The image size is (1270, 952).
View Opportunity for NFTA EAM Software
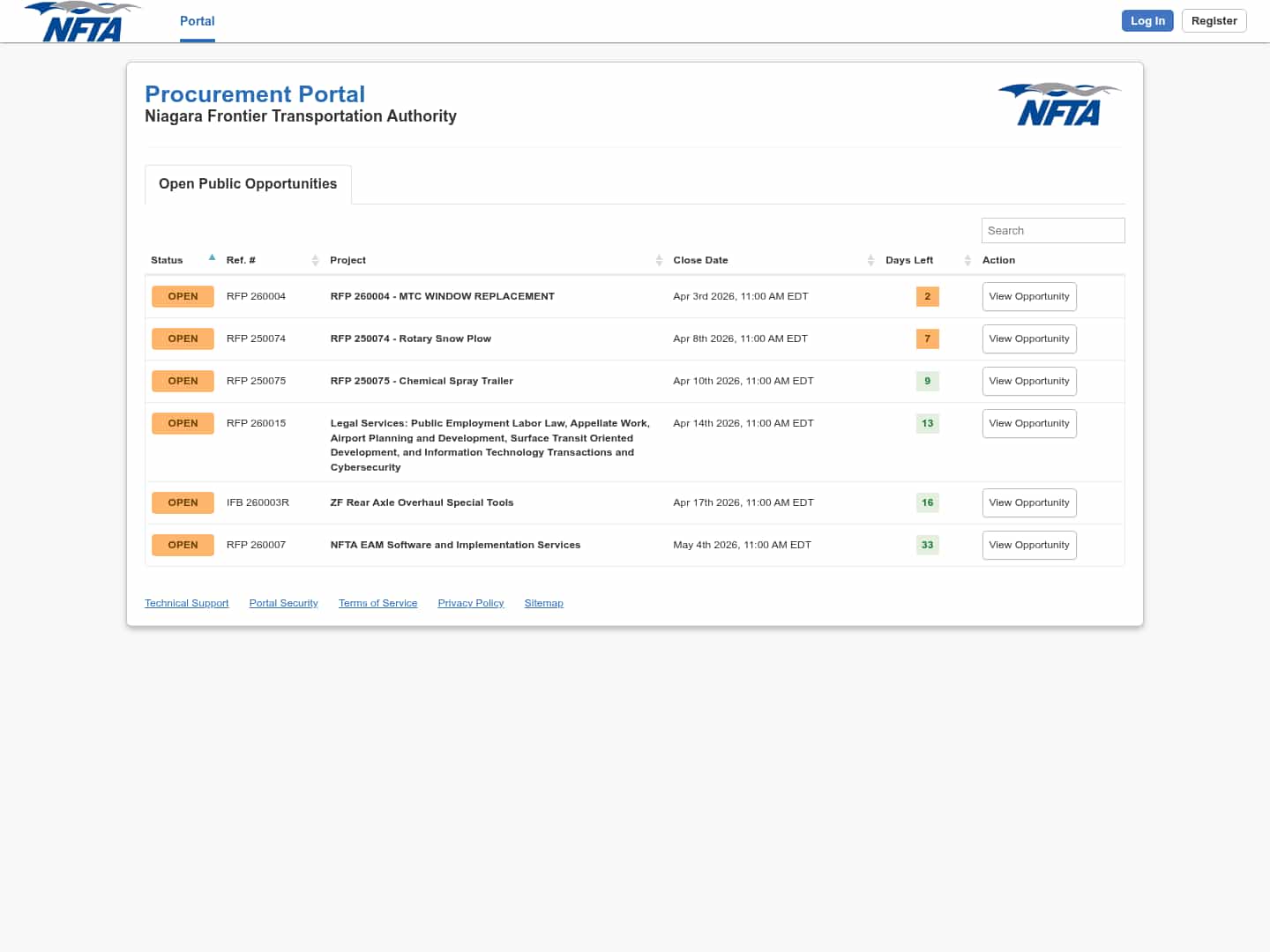point(1028,546)
